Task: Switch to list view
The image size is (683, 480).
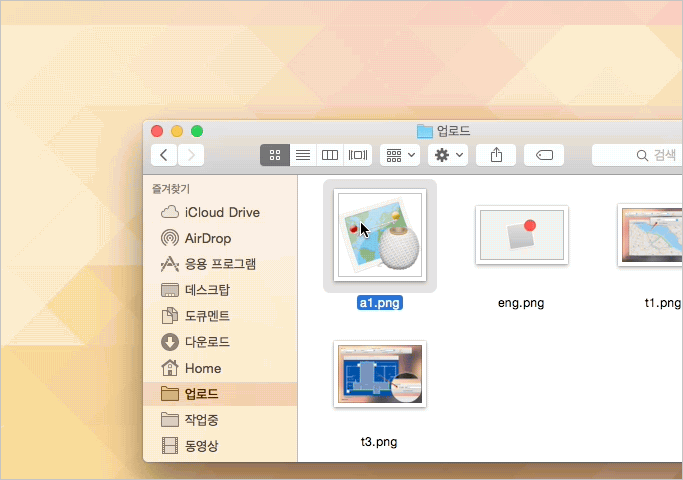Action: point(303,155)
